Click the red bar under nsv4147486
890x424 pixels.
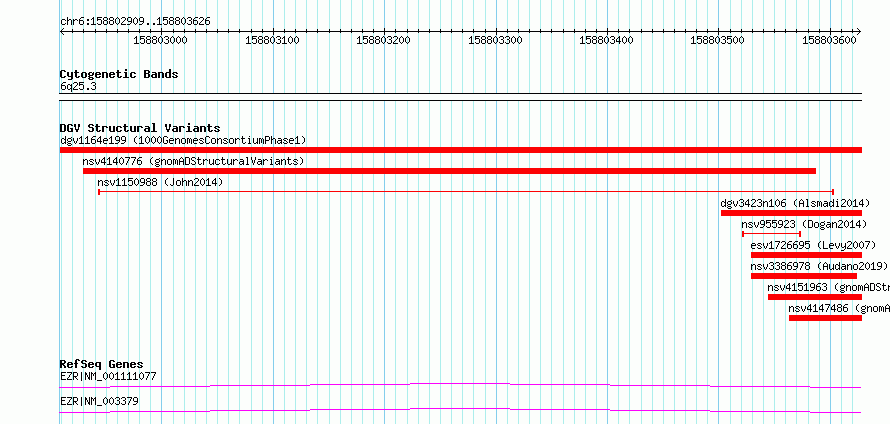[x=825, y=318]
